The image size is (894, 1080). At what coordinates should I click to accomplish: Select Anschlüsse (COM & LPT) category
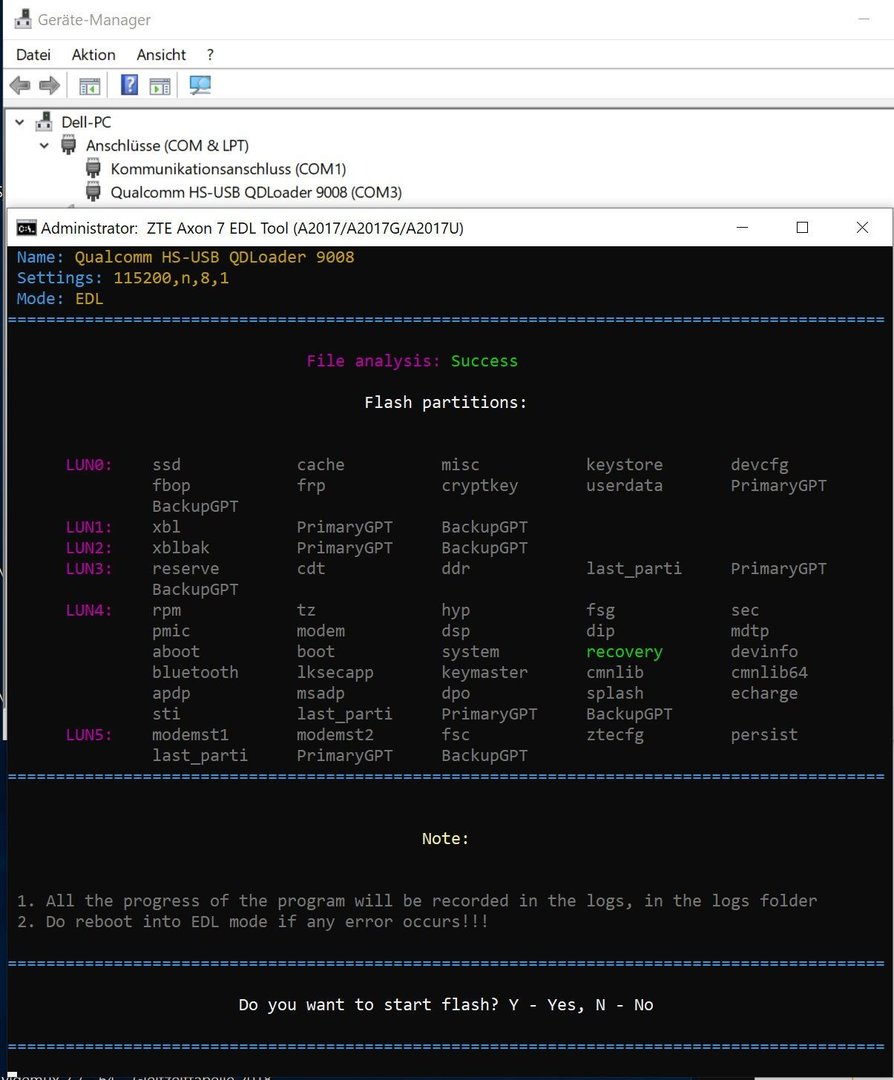click(x=167, y=146)
